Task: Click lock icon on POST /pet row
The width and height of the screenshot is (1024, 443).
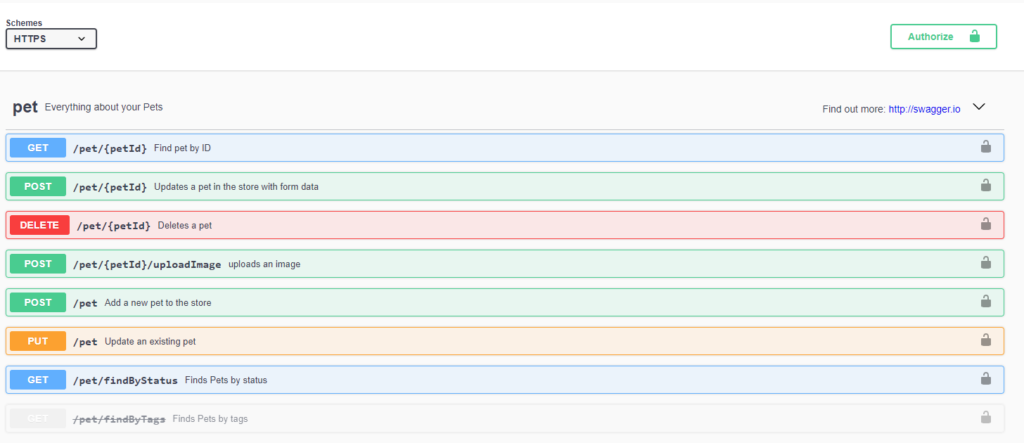Action: pos(985,301)
